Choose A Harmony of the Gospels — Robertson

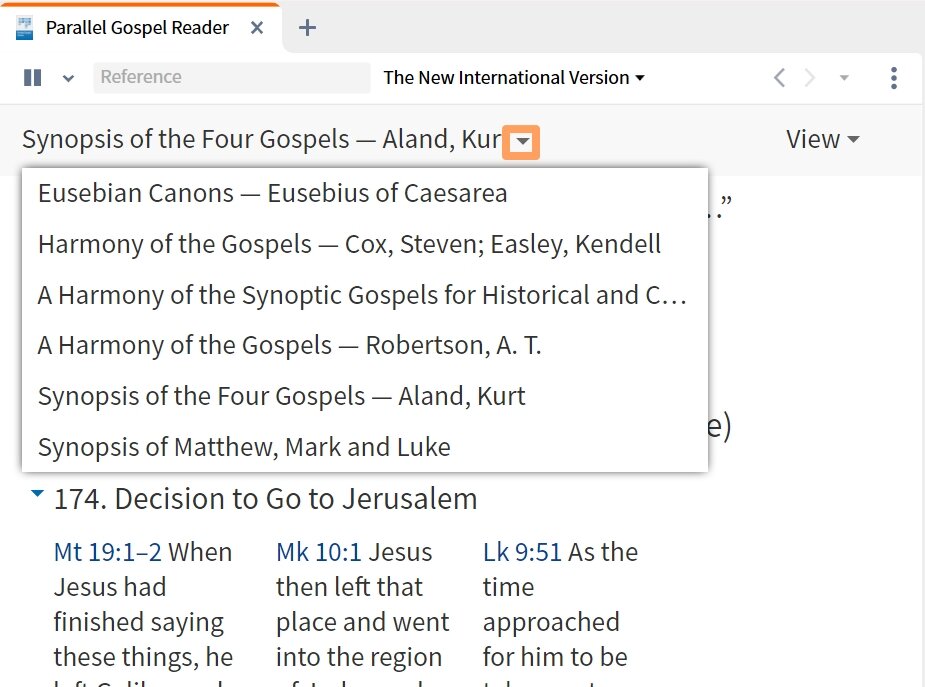click(365, 346)
